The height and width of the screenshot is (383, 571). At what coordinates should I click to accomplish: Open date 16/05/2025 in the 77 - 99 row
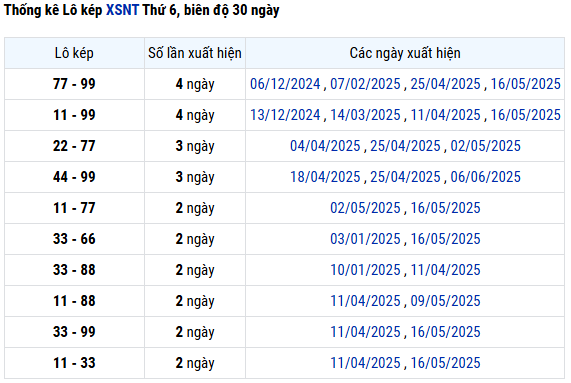525,84
